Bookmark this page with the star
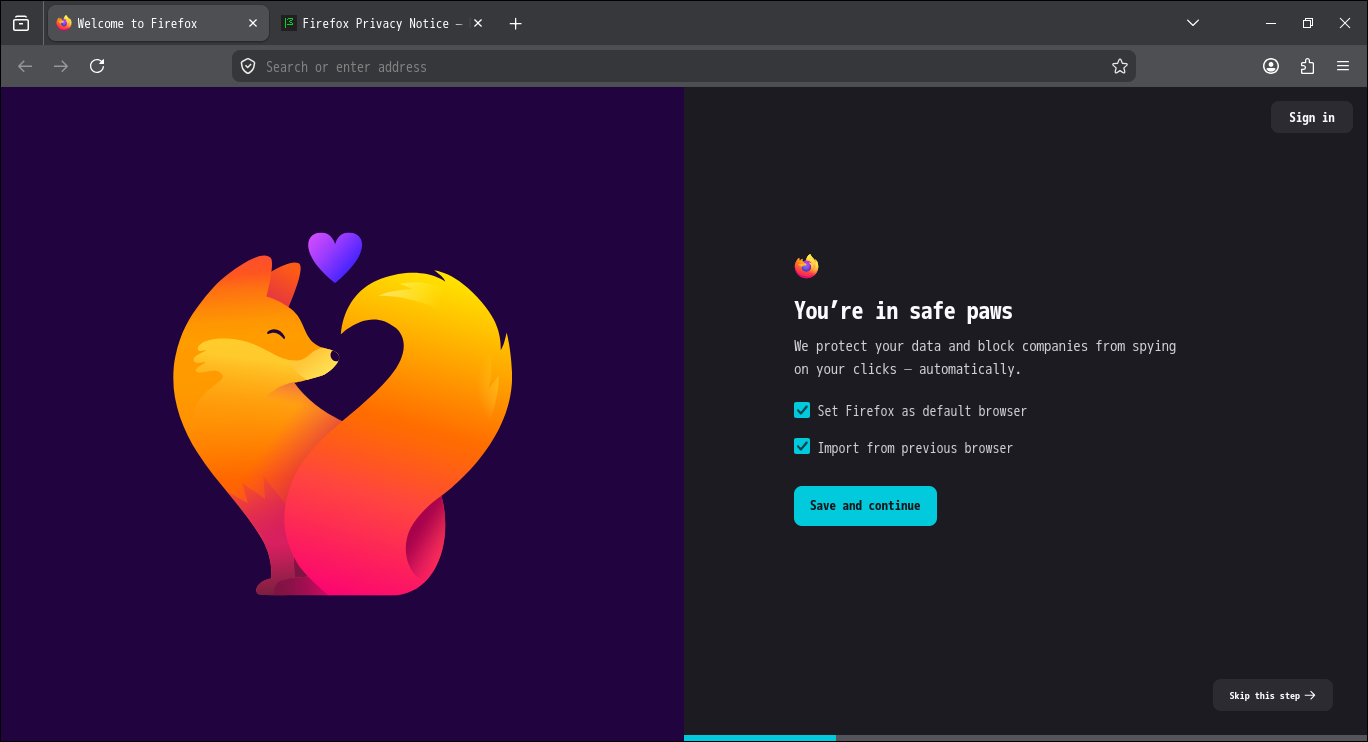Viewport: 1368px width, 742px height. 1120,66
